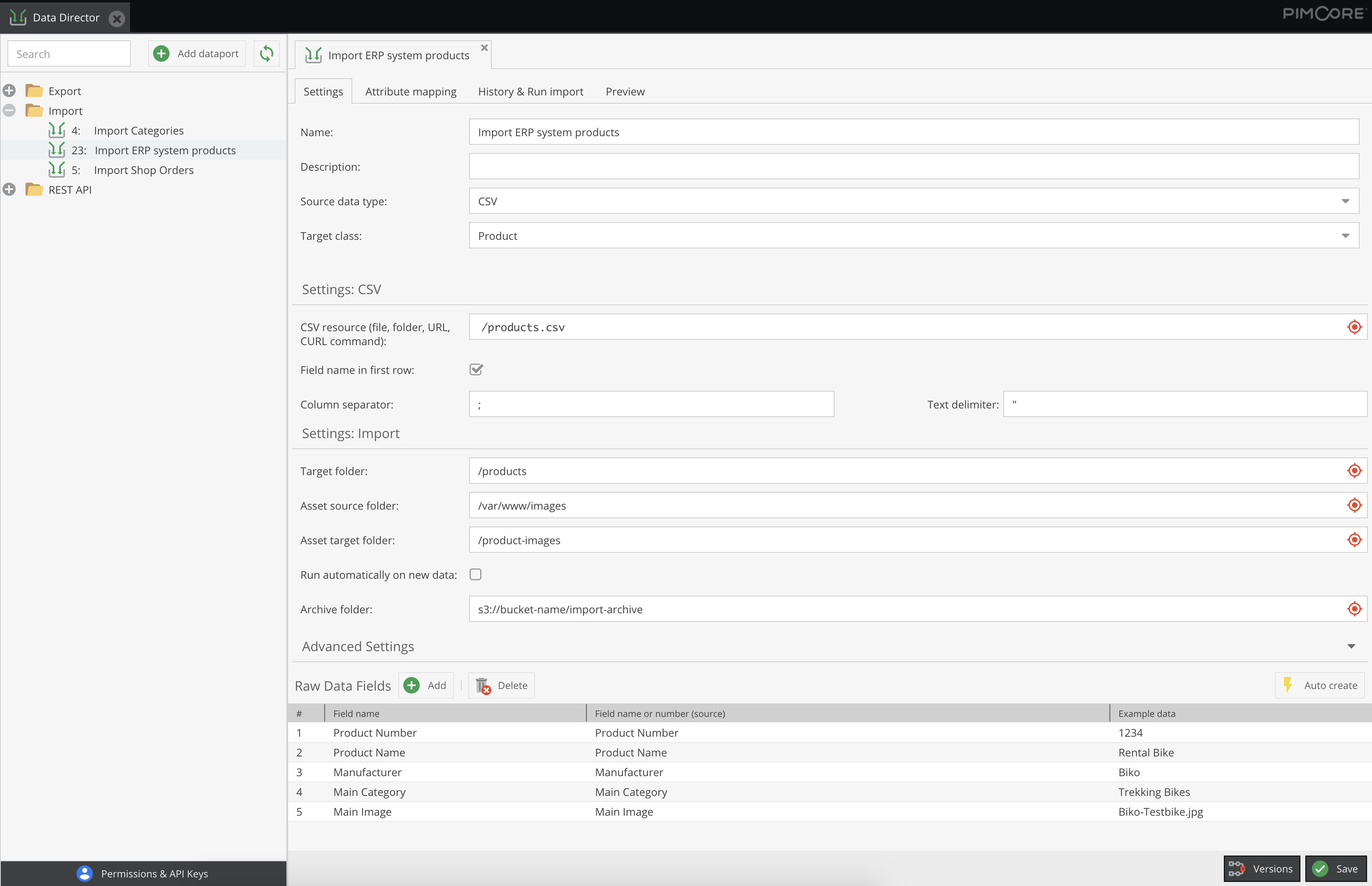
Task: Open the Target class dropdown
Action: pyautogui.click(x=1345, y=236)
